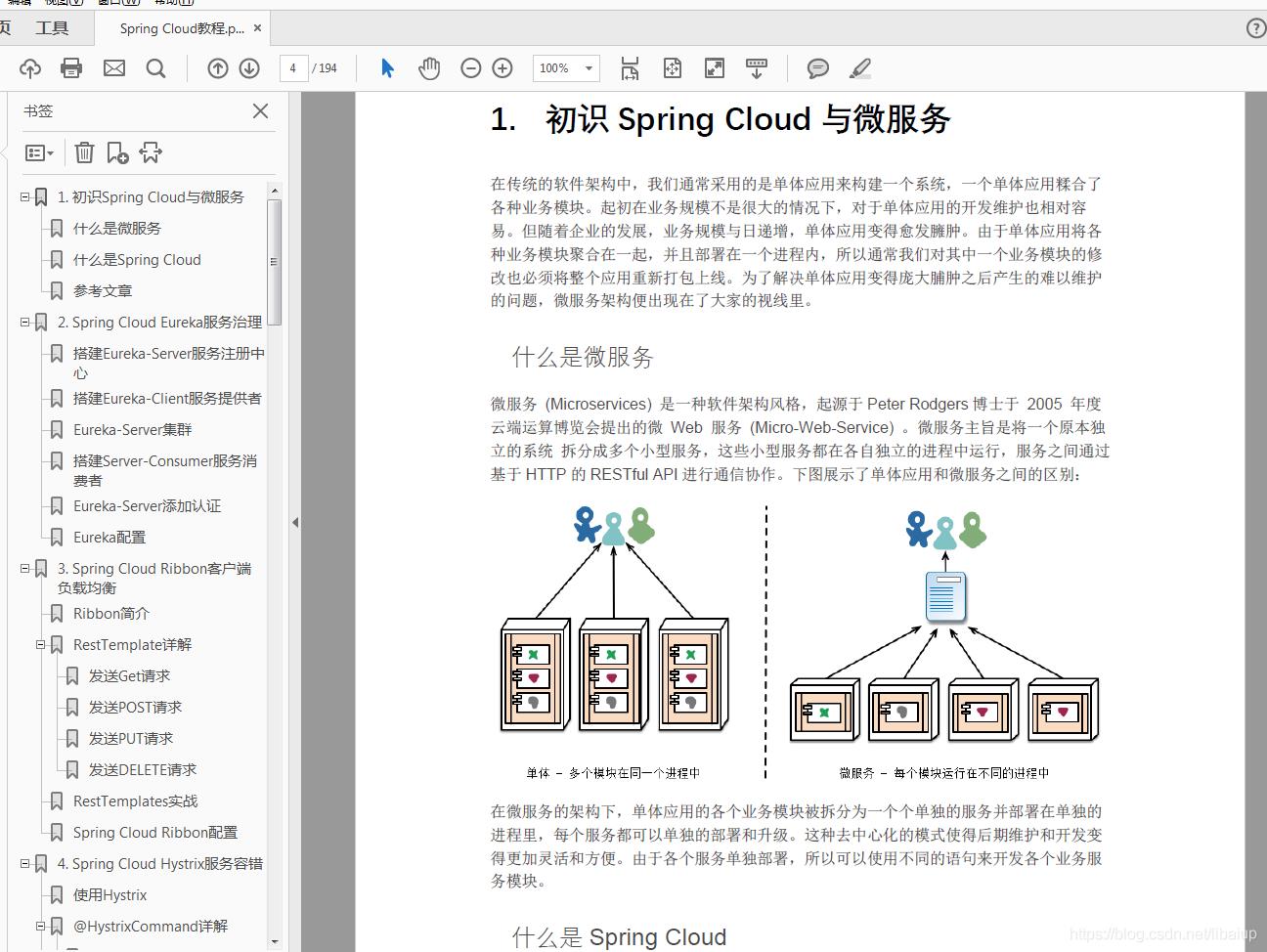Collapse '1. 初识Spring Cloud与微服务' bookmark
The image size is (1267, 952).
click(x=25, y=196)
